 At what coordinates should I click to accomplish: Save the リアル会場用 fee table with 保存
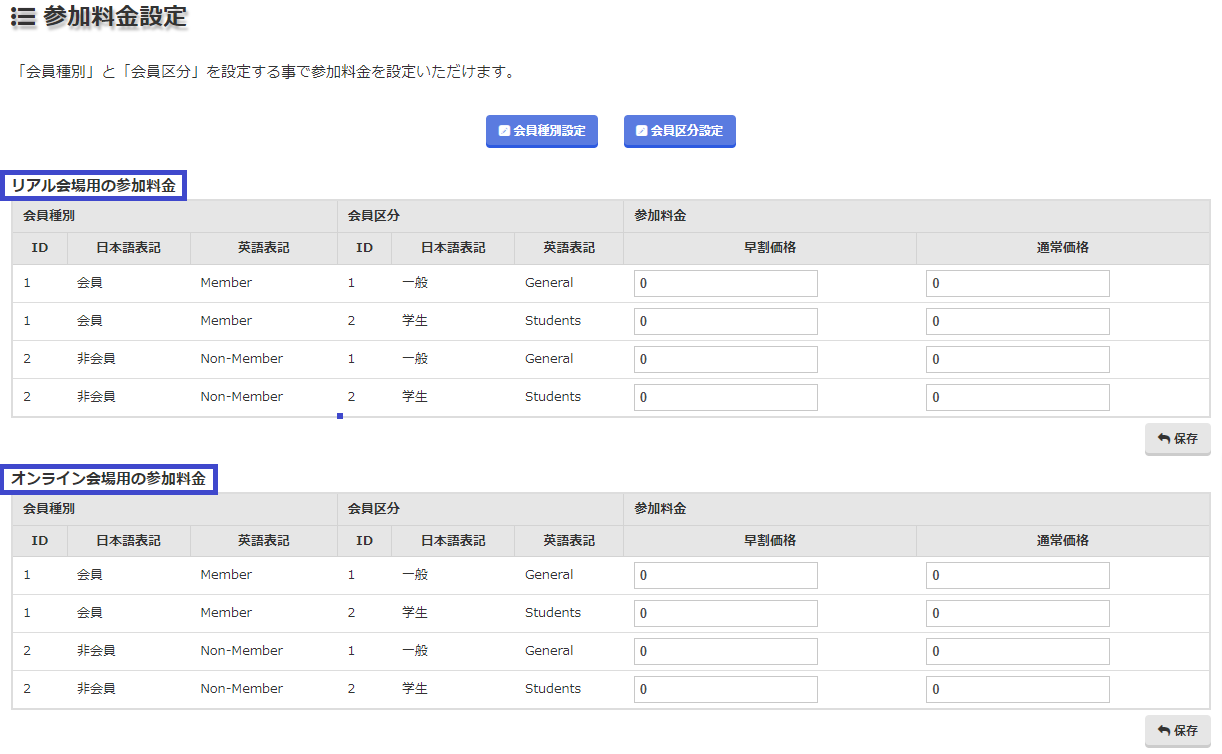click(1177, 439)
